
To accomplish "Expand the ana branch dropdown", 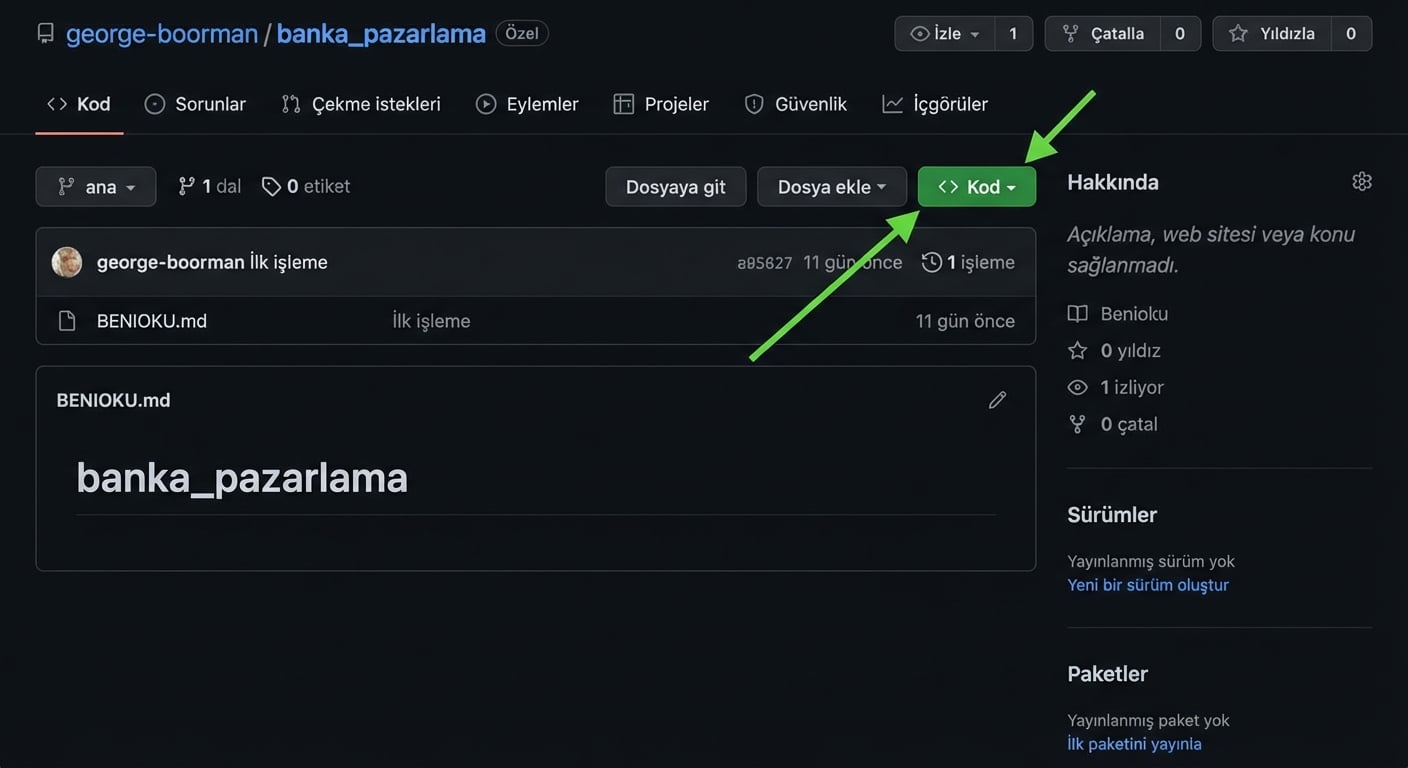I will [96, 187].
